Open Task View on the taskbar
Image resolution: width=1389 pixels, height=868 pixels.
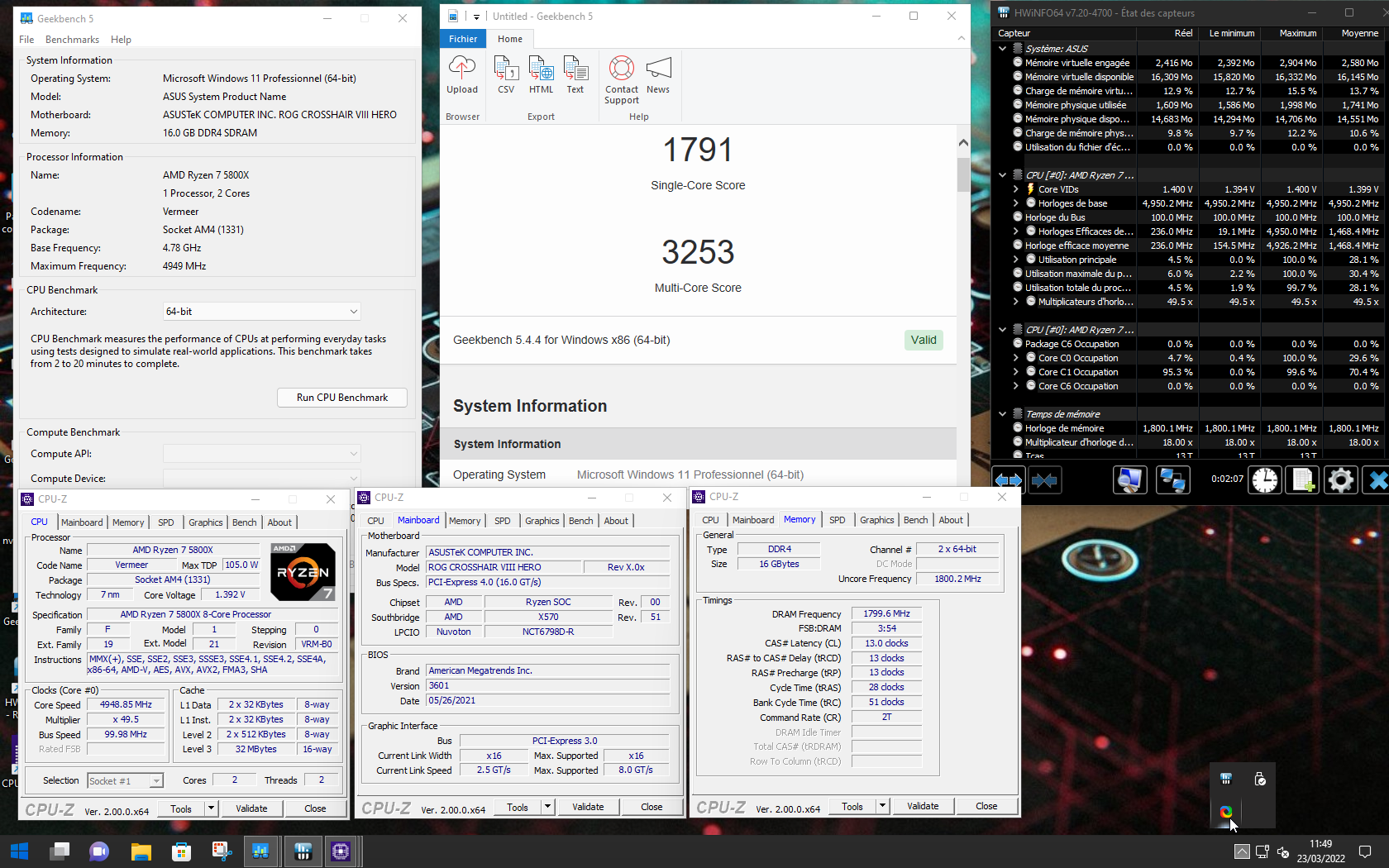tap(60, 851)
